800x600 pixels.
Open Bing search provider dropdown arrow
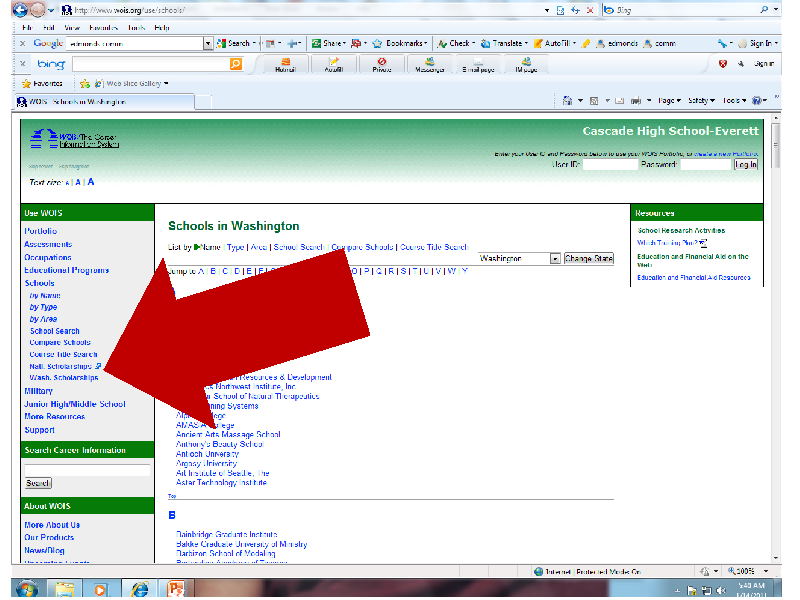tap(777, 9)
